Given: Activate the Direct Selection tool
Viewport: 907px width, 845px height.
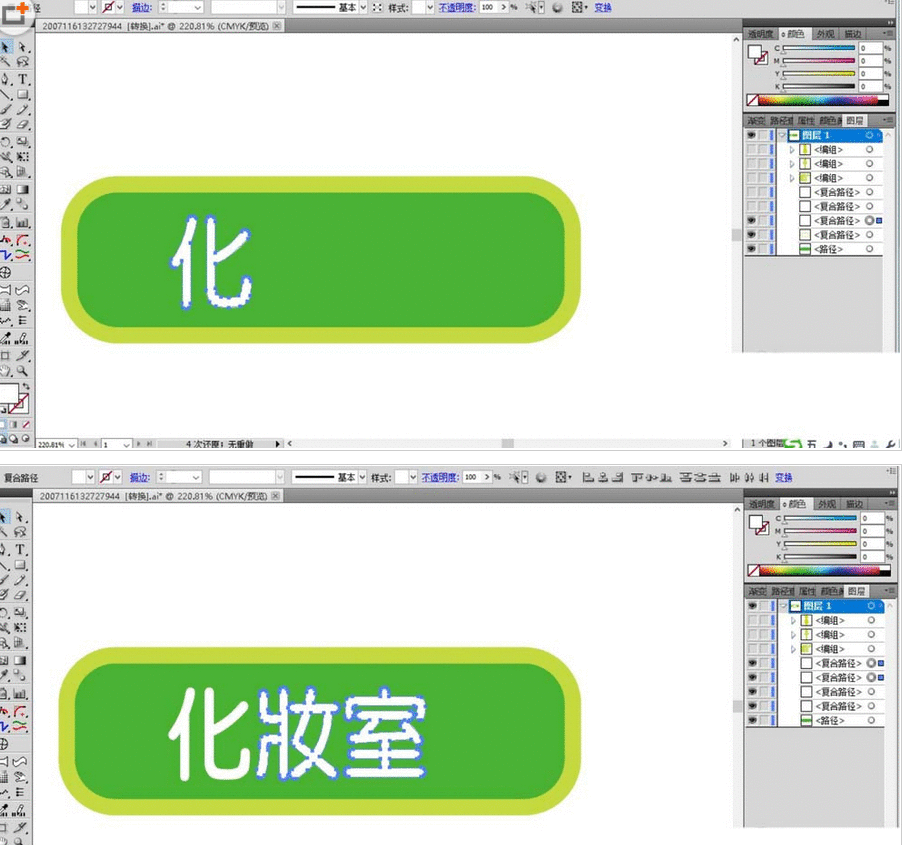Looking at the screenshot, I should 22,46.
